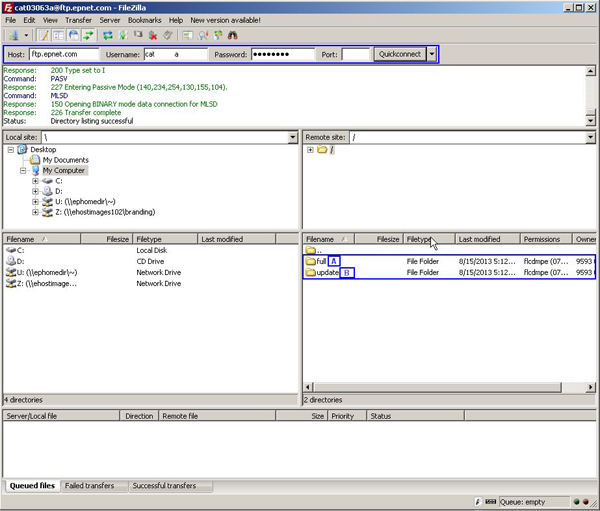The height and width of the screenshot is (511, 600).
Task: Select My Documents in local tree
Action: click(x=65, y=160)
